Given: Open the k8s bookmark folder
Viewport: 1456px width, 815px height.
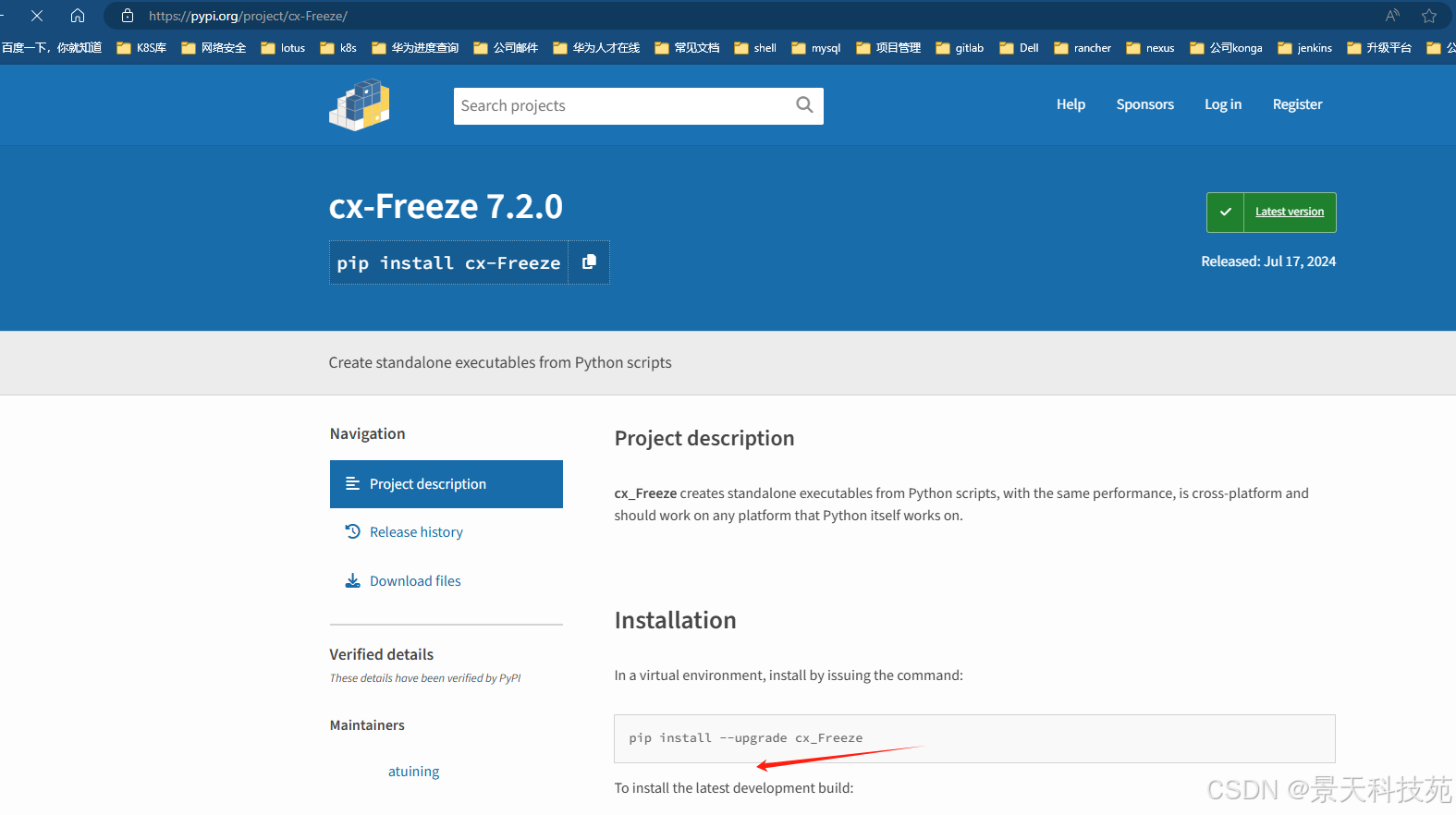Looking at the screenshot, I should pos(338,48).
